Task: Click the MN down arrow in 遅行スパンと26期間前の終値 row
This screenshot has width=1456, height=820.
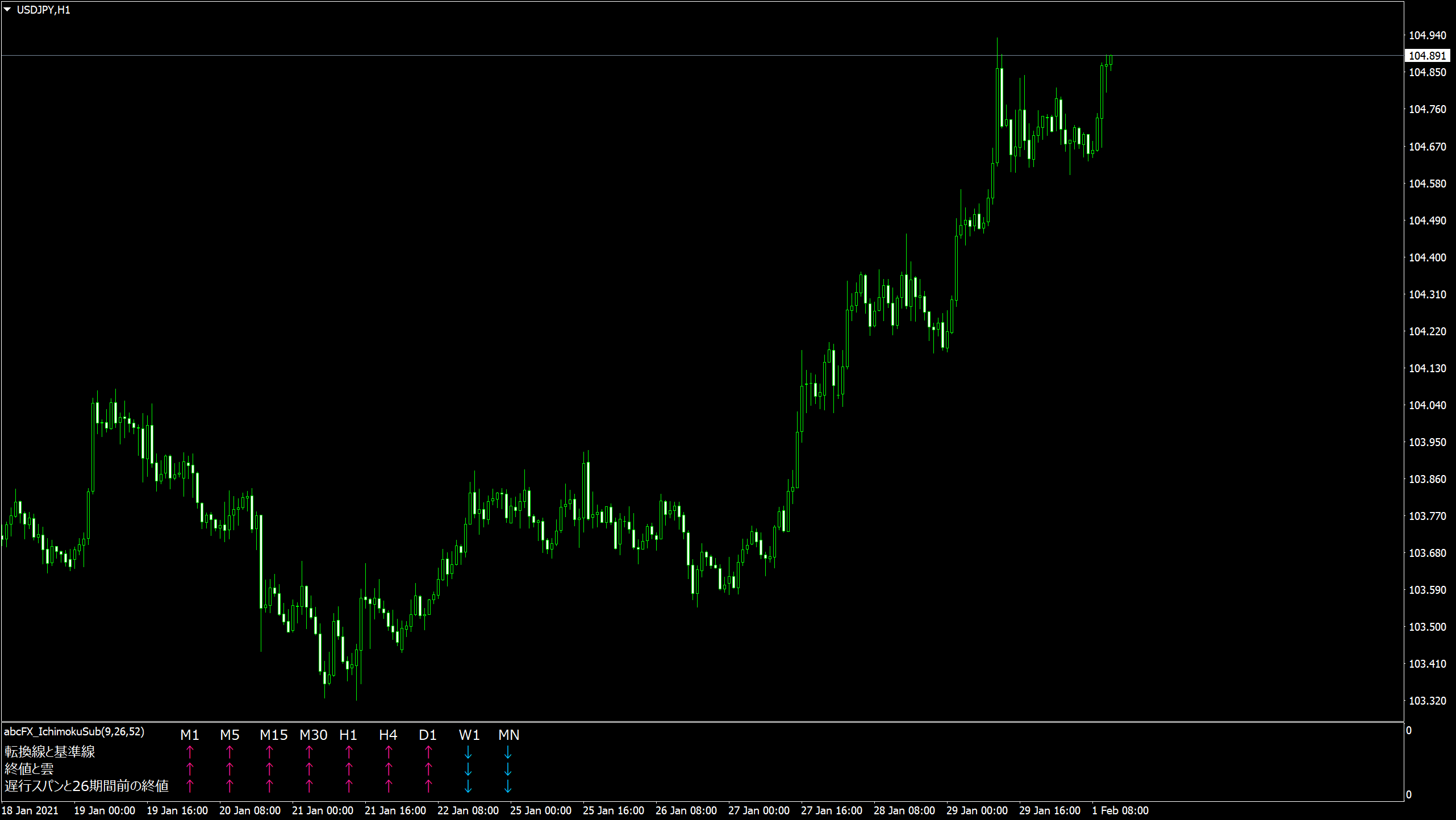Action: [508, 788]
